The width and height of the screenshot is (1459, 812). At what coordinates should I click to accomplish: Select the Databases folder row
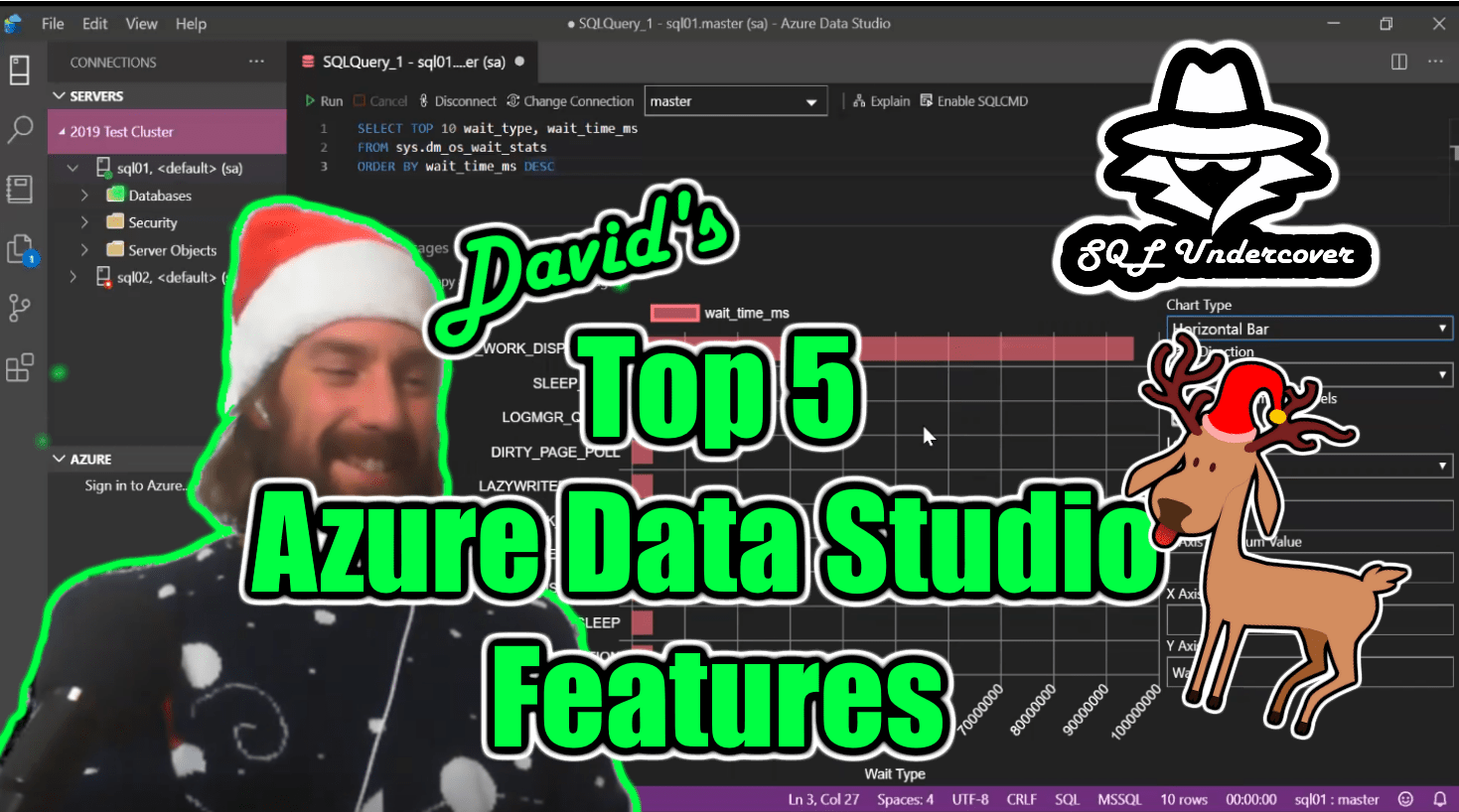pos(167,196)
